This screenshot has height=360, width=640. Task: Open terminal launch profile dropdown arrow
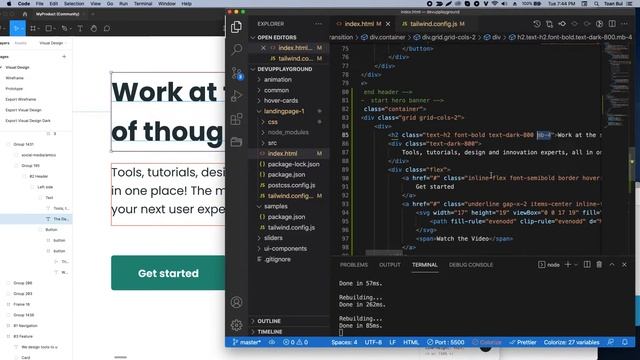(x=576, y=265)
